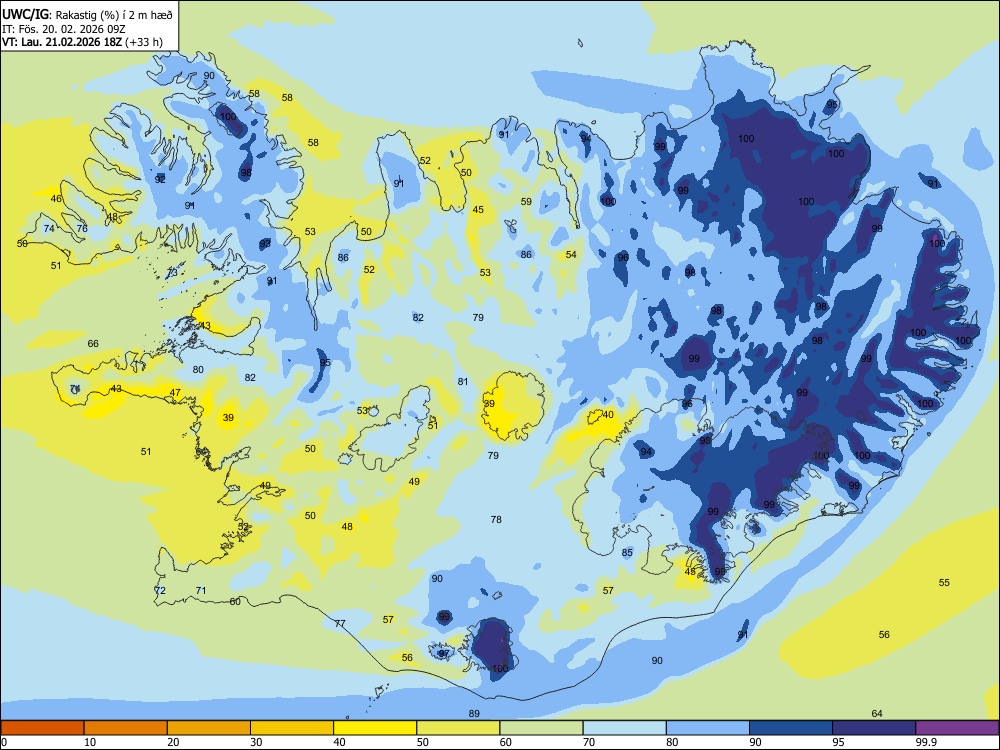Select the 90–95% dark blue legend swatch
Viewport: 1000px width, 750px height.
[x=791, y=728]
